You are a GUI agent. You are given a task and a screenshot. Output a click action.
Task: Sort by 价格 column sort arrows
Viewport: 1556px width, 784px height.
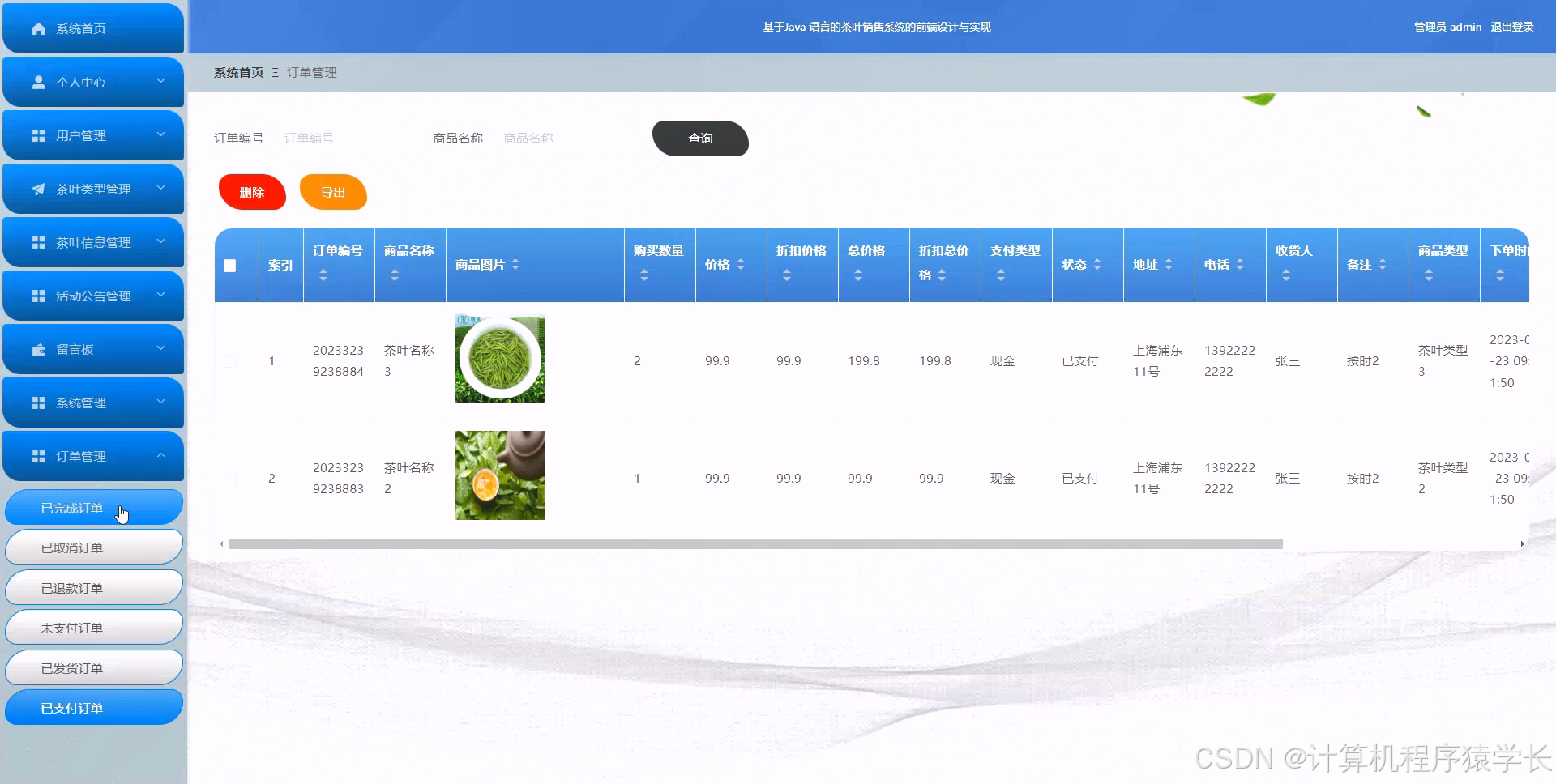pyautogui.click(x=741, y=265)
